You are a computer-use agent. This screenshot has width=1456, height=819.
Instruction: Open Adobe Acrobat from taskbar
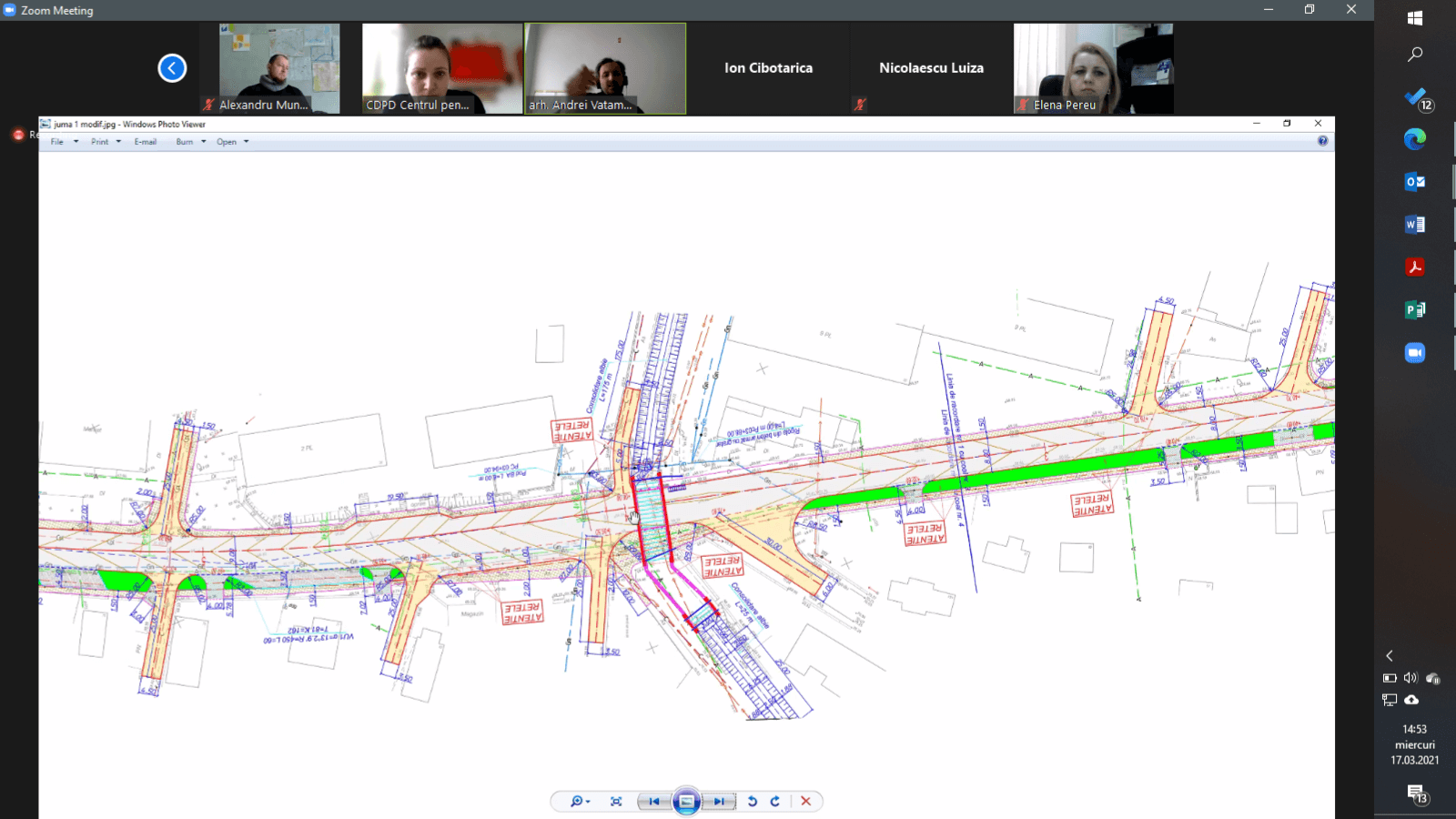[x=1415, y=267]
